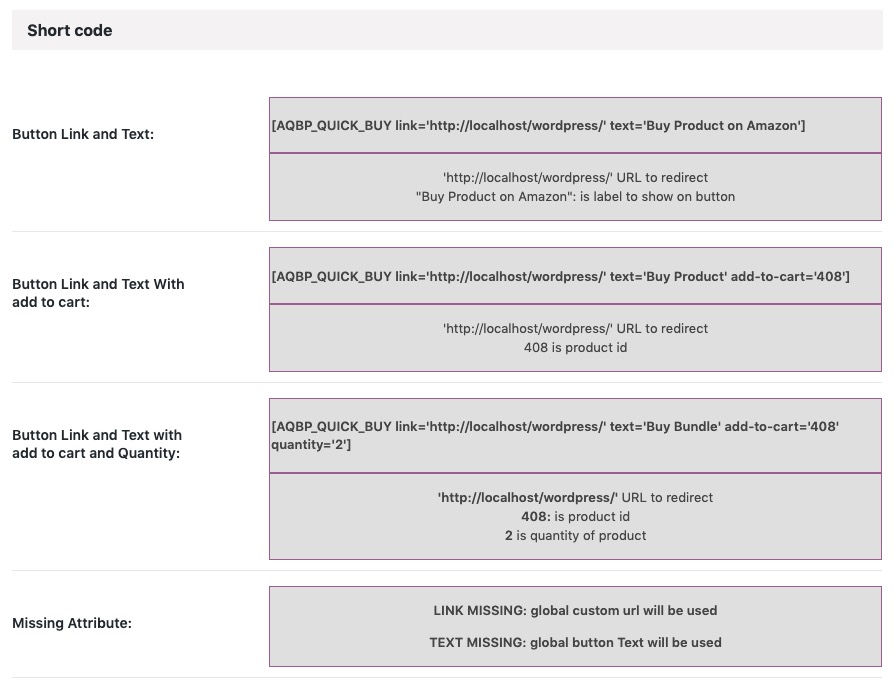The image size is (893, 691).
Task: Click 'Buy Product on Amazon' label description line
Action: click(x=575, y=197)
